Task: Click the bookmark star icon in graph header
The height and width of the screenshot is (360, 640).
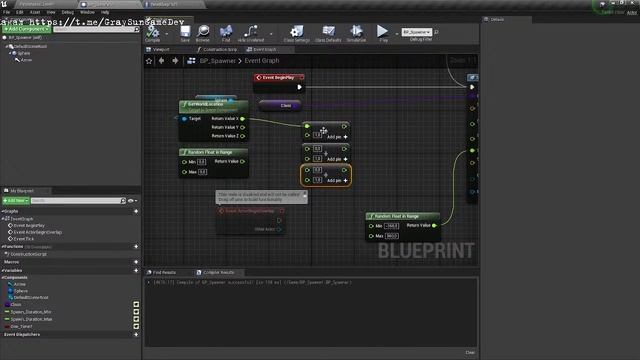Action: pos(149,61)
